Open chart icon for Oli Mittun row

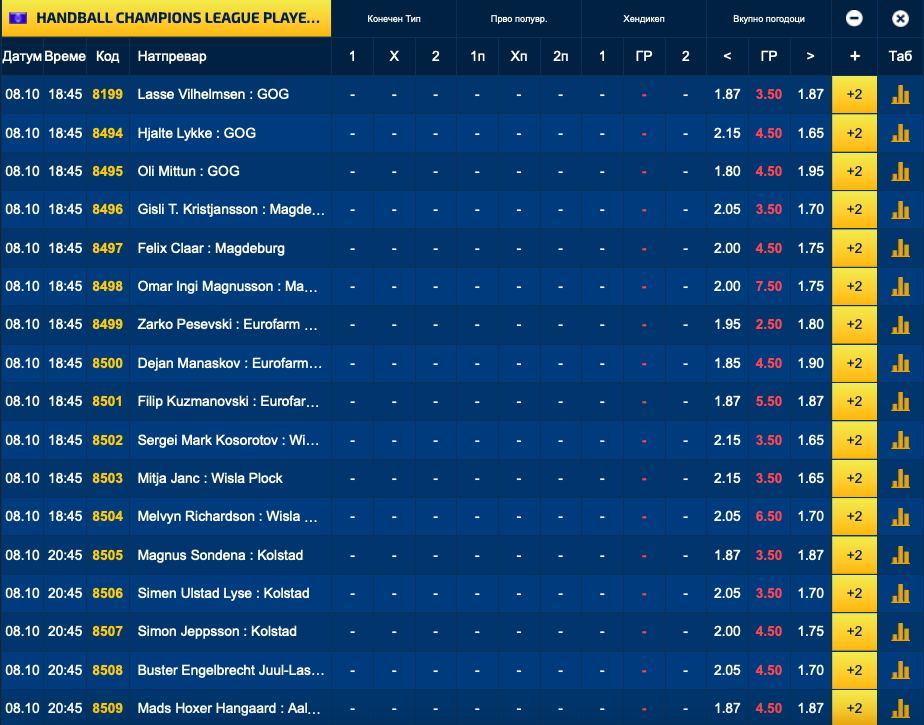(900, 171)
